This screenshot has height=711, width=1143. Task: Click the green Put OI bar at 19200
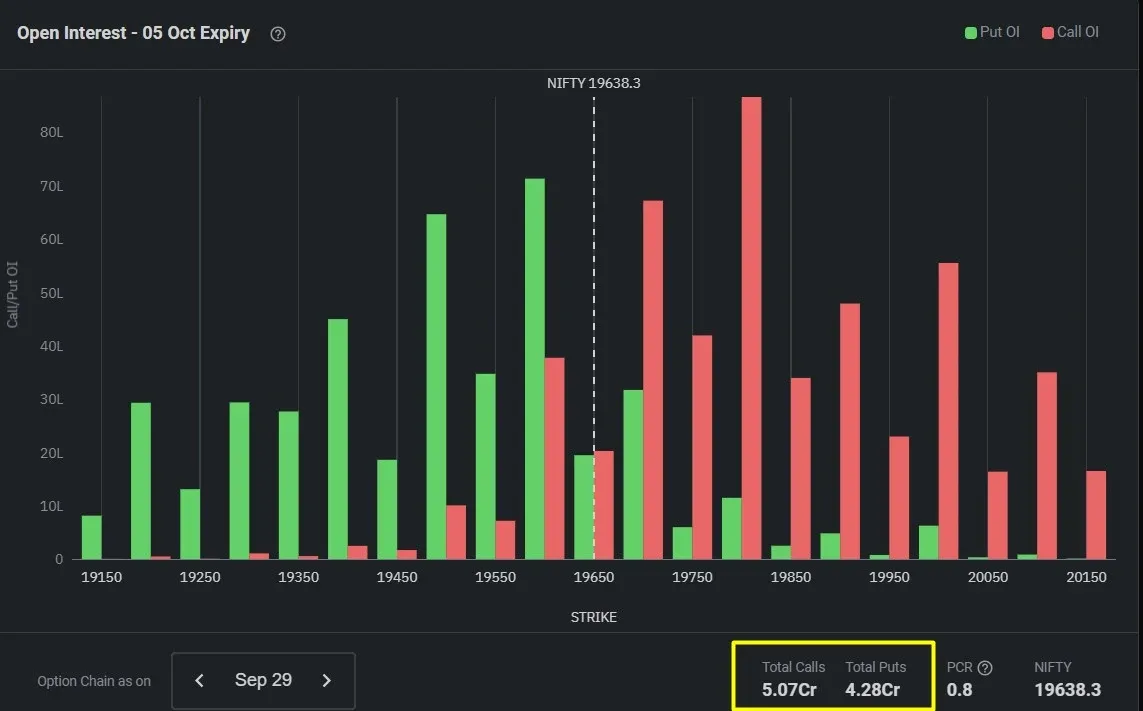pyautogui.click(x=141, y=481)
